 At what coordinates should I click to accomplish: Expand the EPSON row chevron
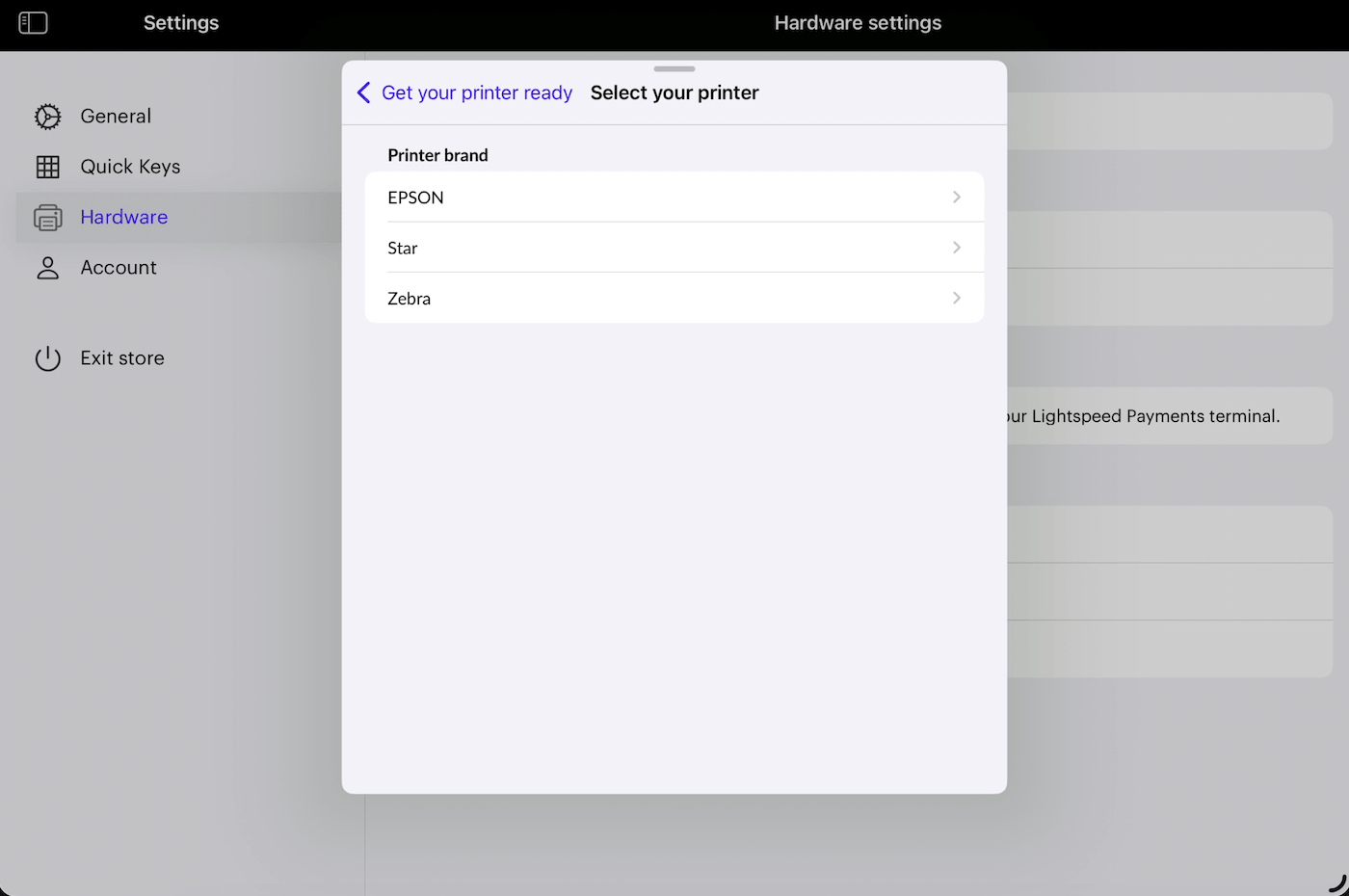[957, 198]
